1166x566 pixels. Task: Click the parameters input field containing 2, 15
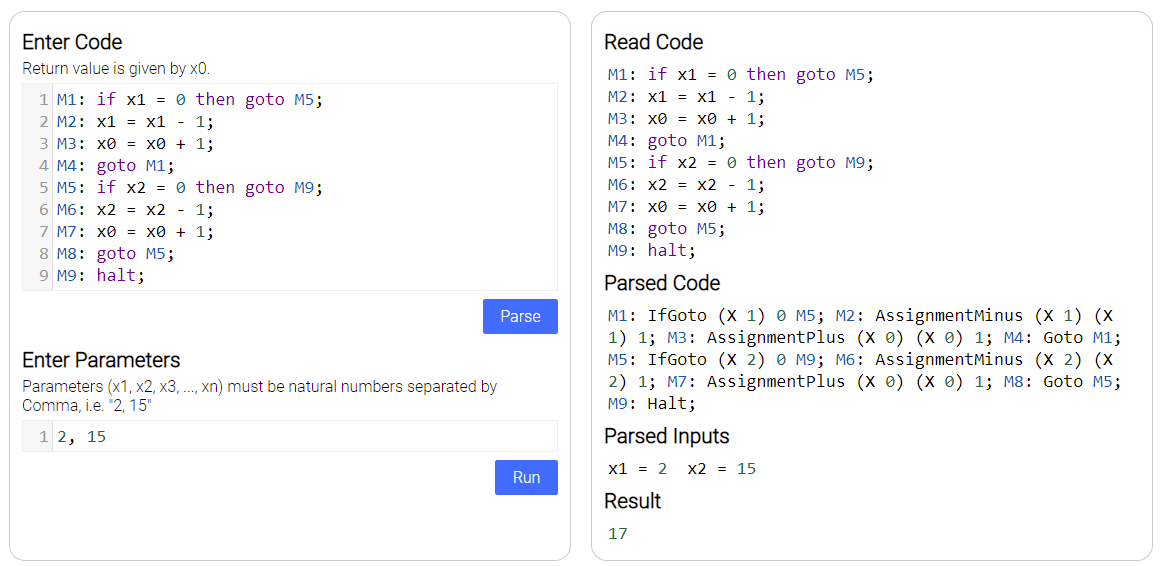tap(290, 437)
